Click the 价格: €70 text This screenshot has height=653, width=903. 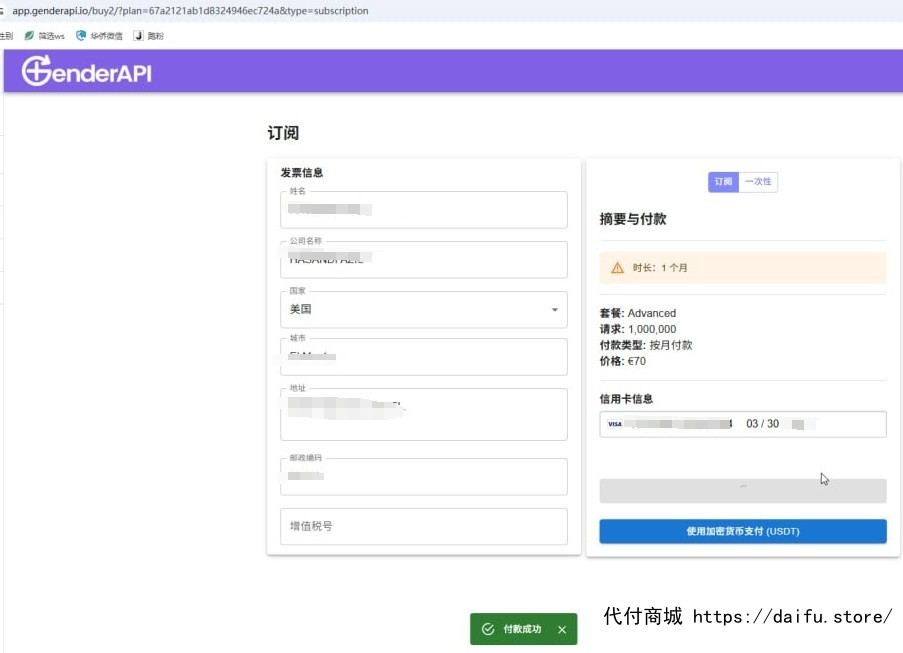[x=623, y=361]
